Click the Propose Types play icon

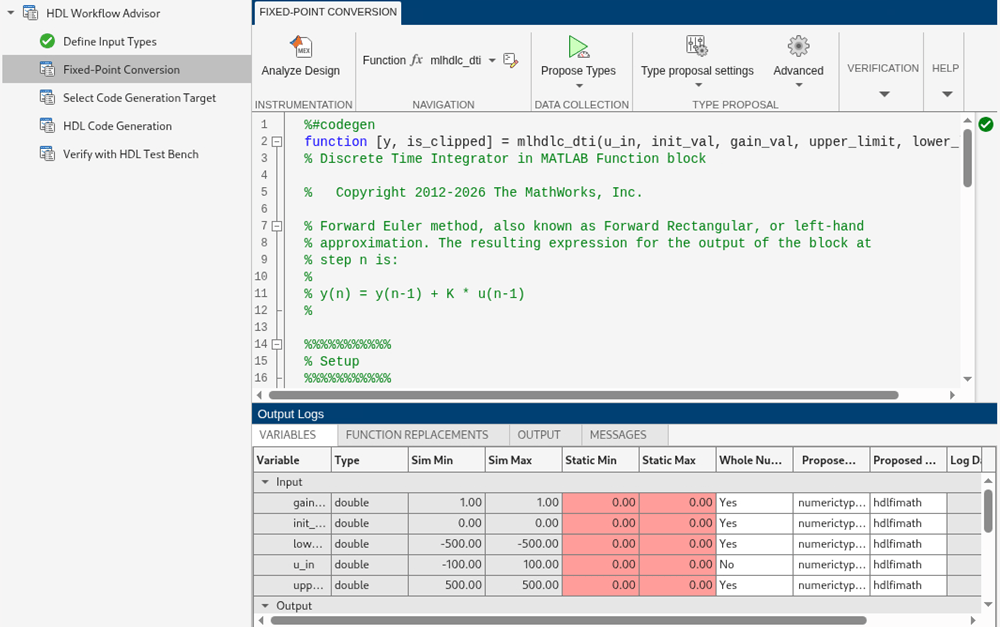click(578, 47)
